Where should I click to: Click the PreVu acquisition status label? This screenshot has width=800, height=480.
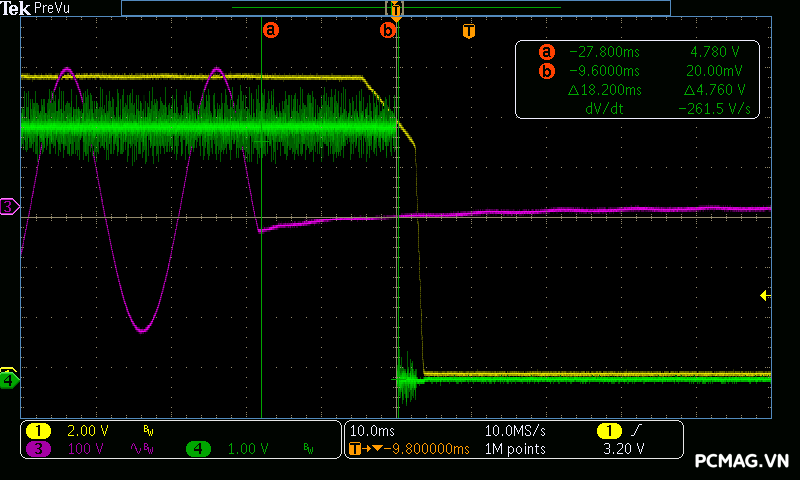pos(52,8)
